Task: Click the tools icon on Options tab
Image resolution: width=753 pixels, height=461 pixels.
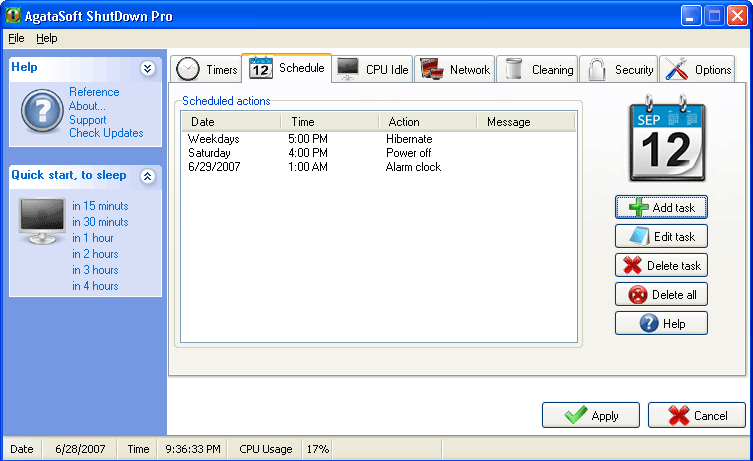Action: [x=677, y=69]
